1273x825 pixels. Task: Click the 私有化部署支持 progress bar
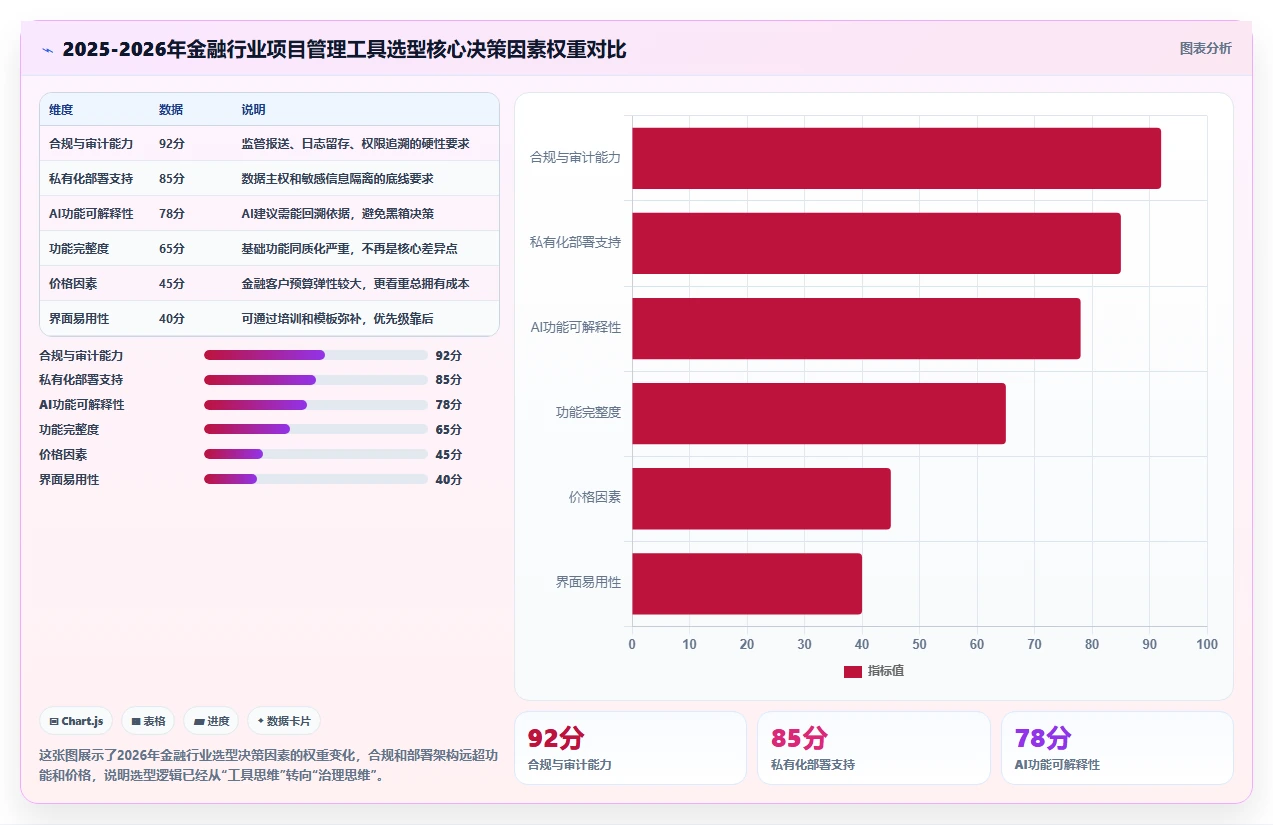point(316,380)
